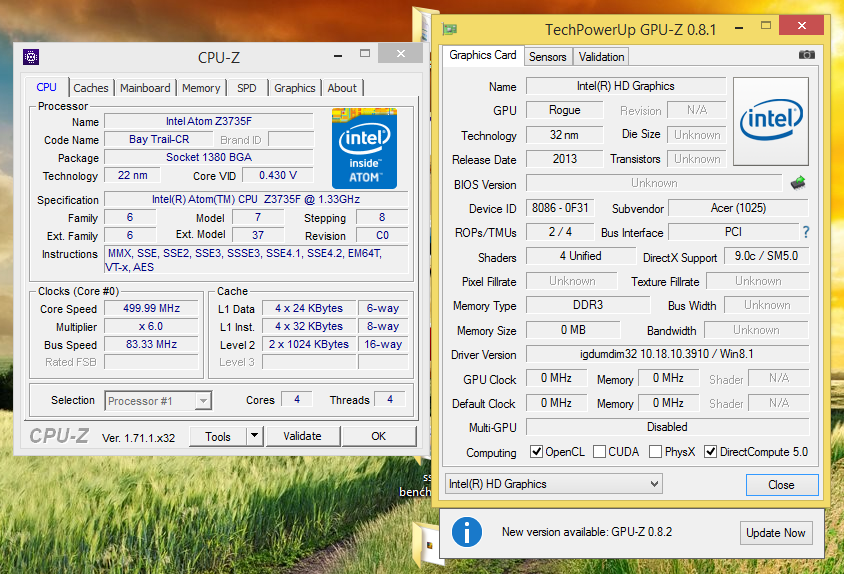
Task: Click the CPU-Z Technology value 22 nm
Action: (132, 175)
